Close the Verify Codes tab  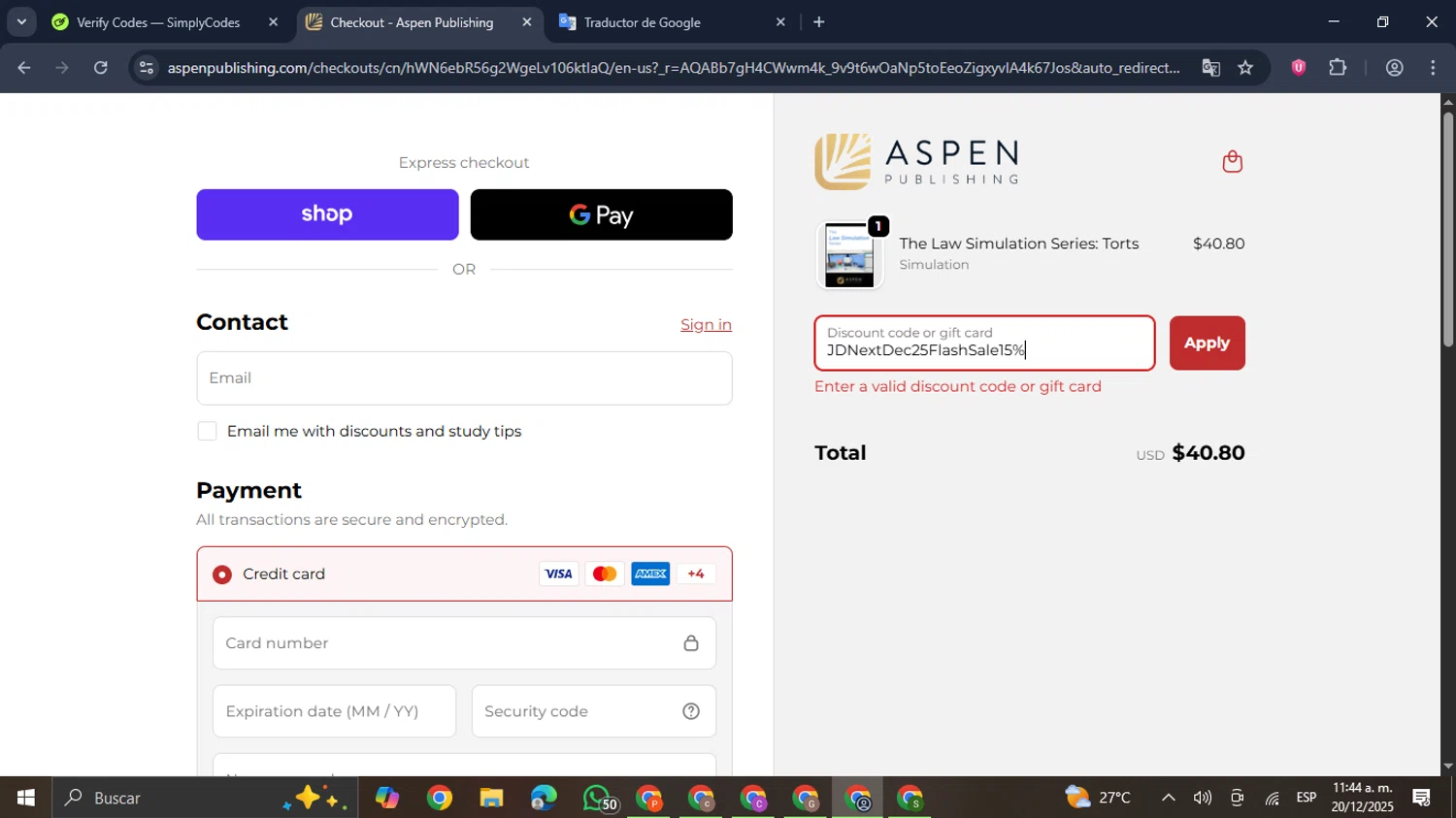click(273, 22)
